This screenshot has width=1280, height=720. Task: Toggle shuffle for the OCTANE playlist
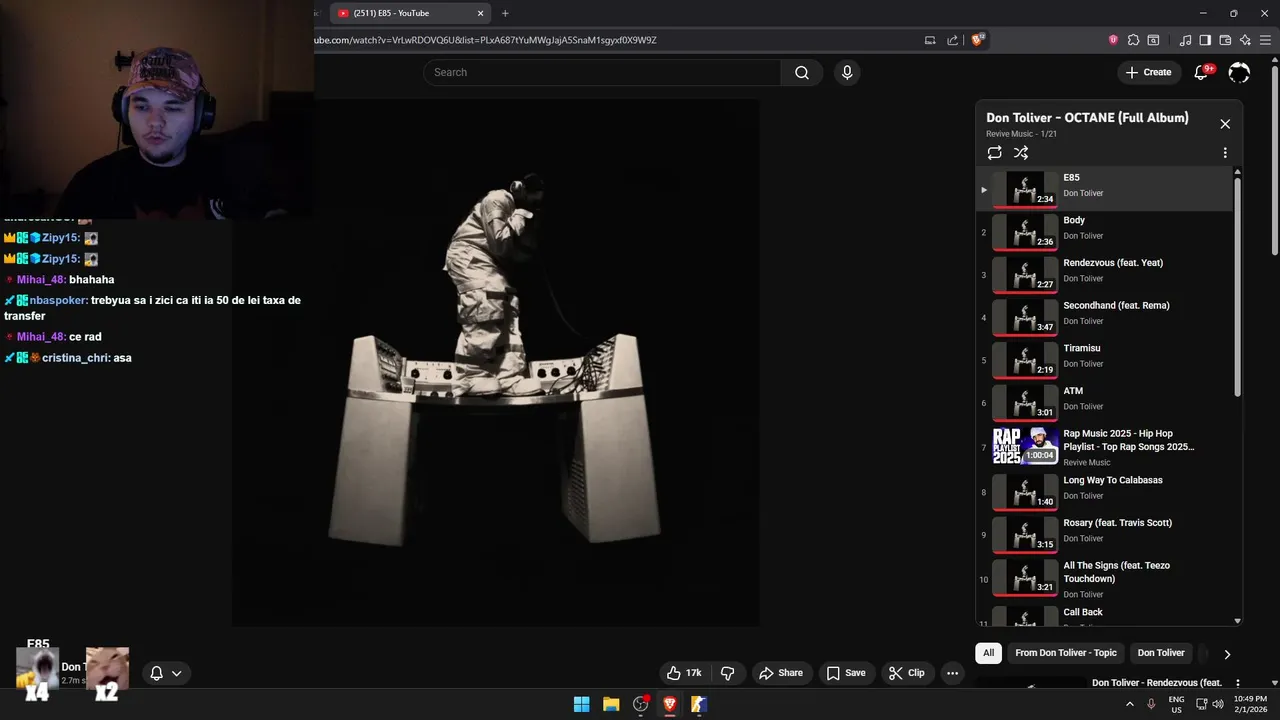coord(1021,153)
